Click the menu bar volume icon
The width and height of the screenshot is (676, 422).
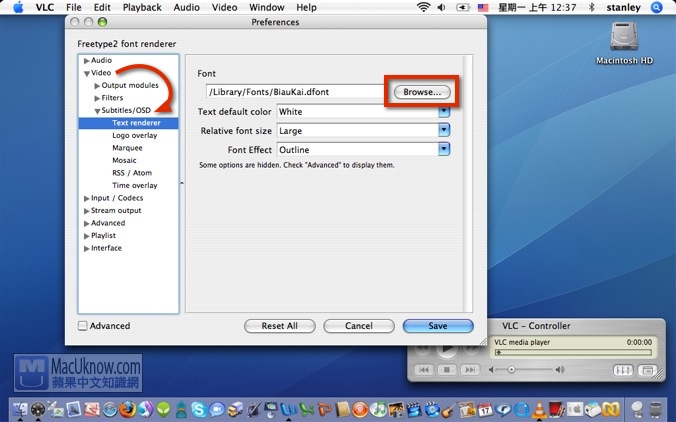tap(441, 7)
